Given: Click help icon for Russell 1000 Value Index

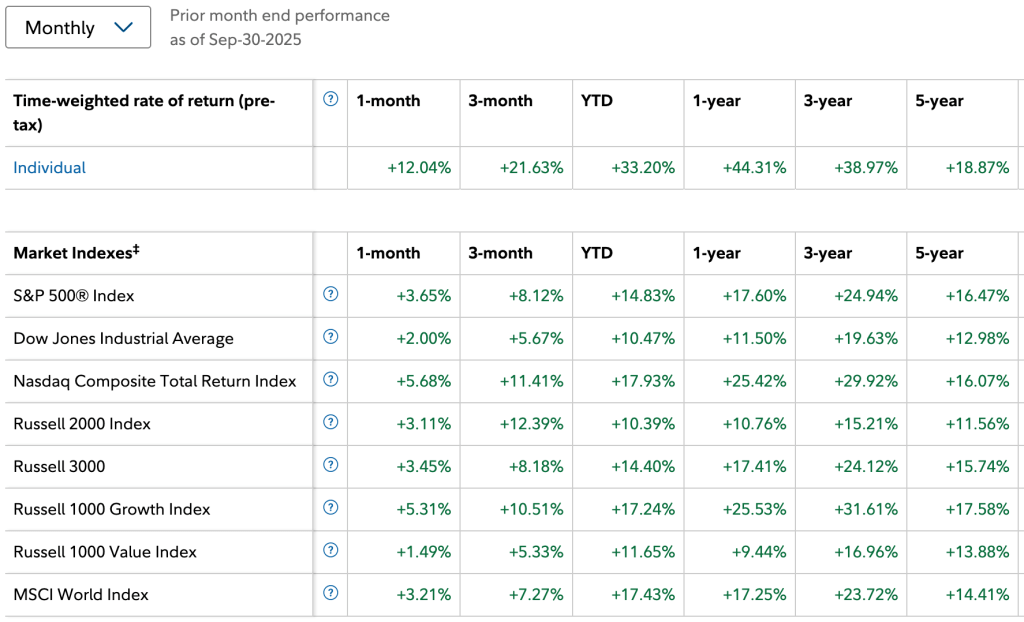Looking at the screenshot, I should [331, 550].
